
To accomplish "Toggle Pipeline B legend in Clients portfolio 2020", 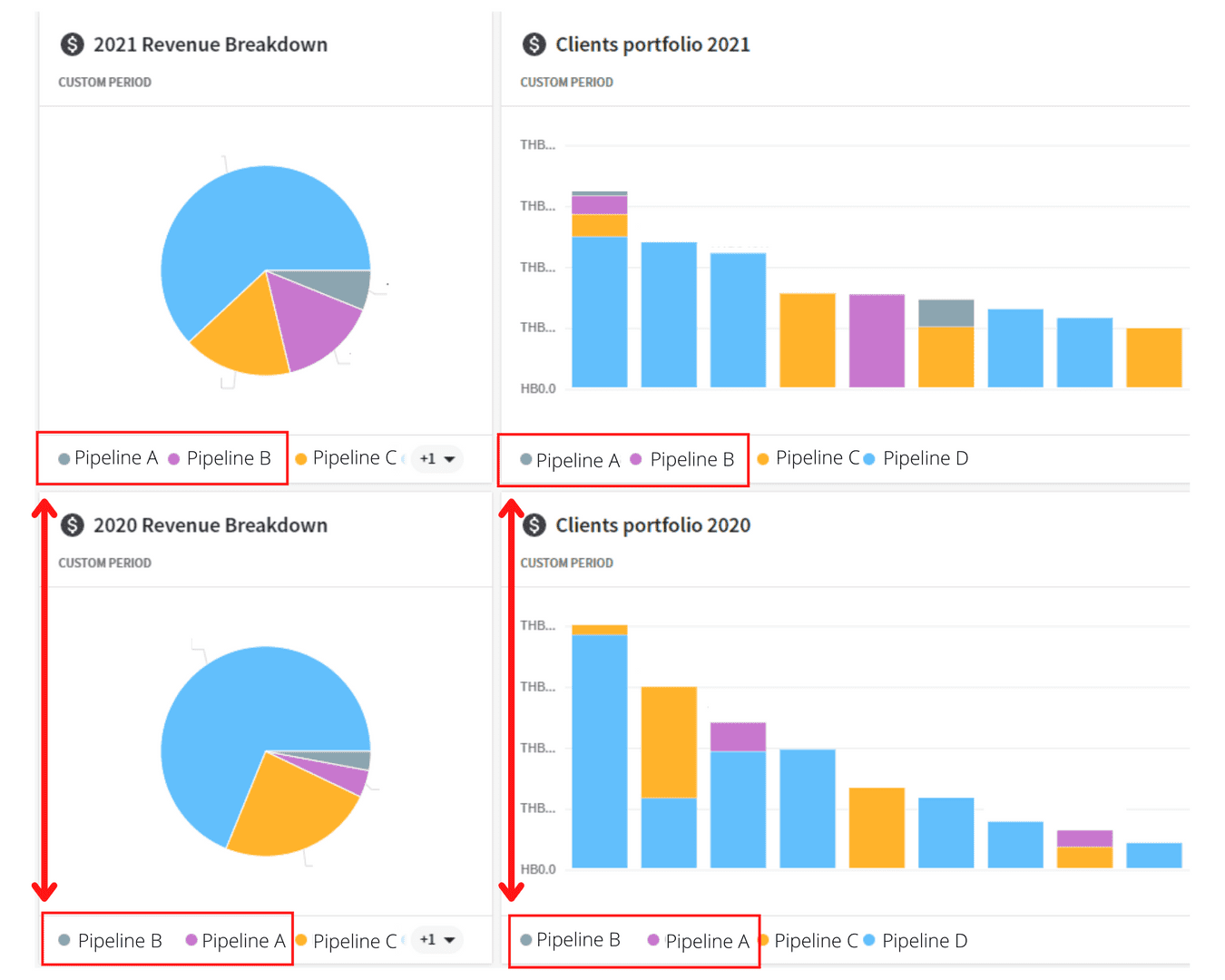I will point(570,940).
